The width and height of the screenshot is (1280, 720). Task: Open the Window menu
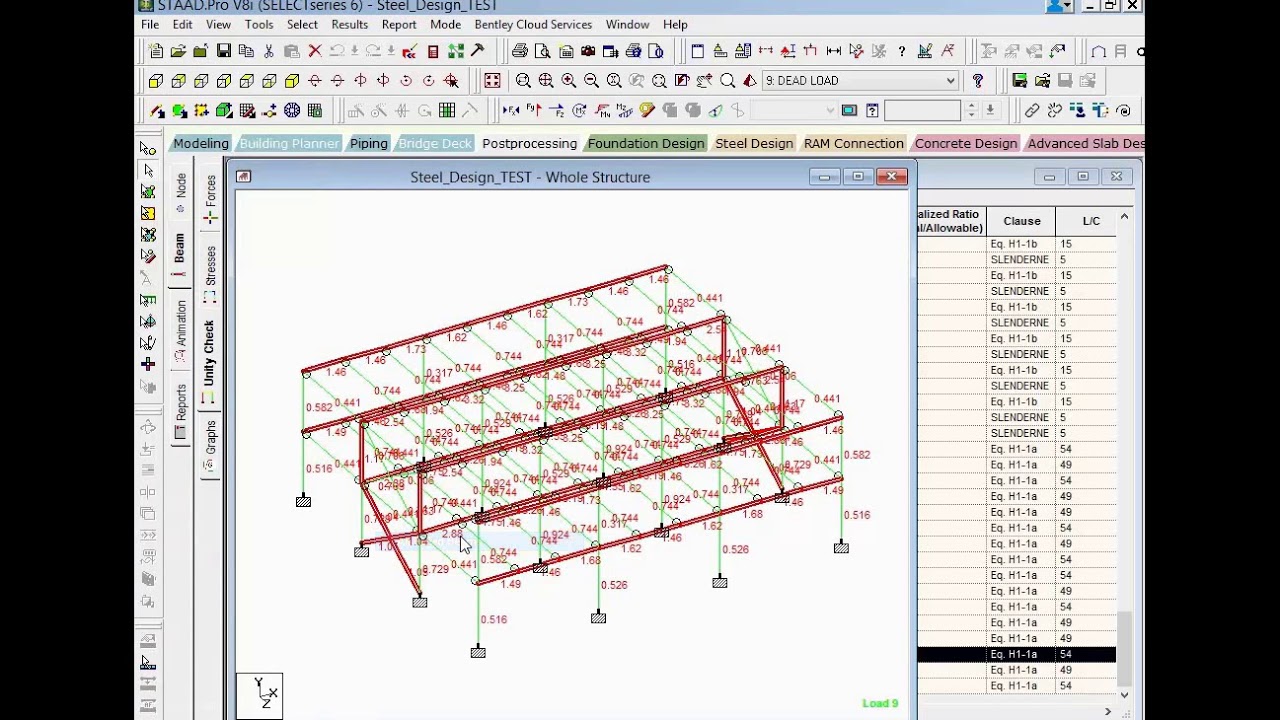(627, 24)
